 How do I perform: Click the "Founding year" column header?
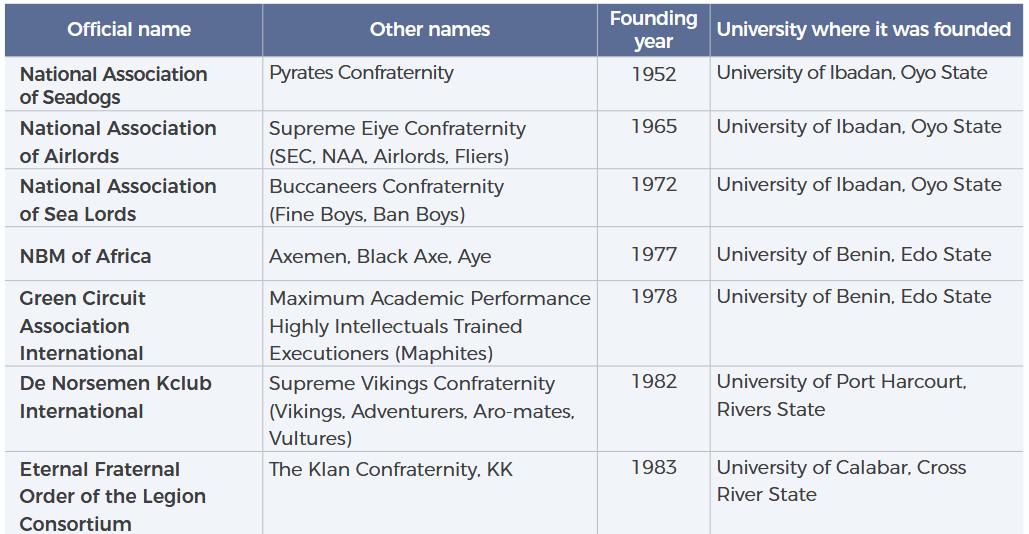[x=653, y=30]
